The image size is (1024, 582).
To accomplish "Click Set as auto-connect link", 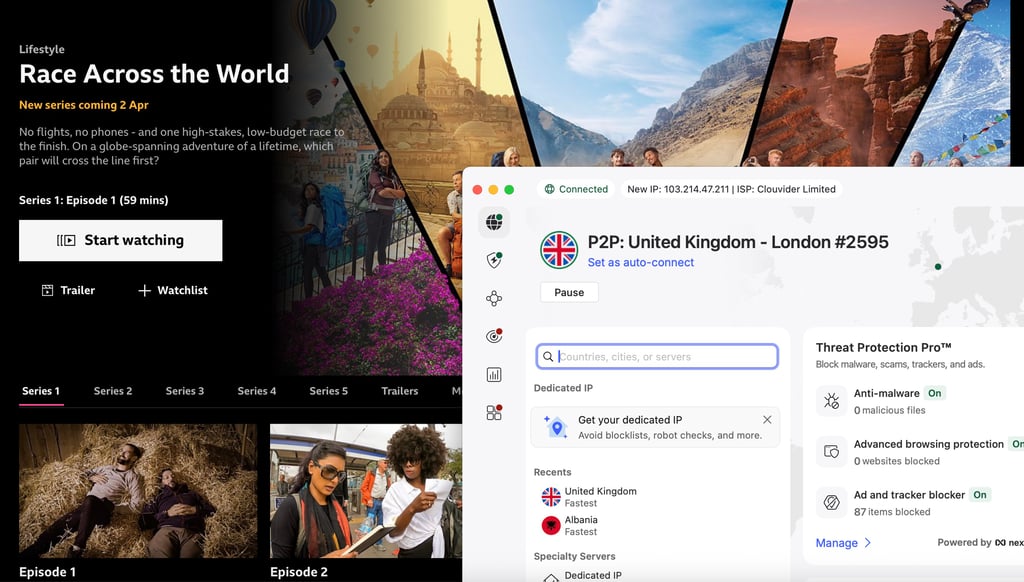I will click(x=641, y=262).
